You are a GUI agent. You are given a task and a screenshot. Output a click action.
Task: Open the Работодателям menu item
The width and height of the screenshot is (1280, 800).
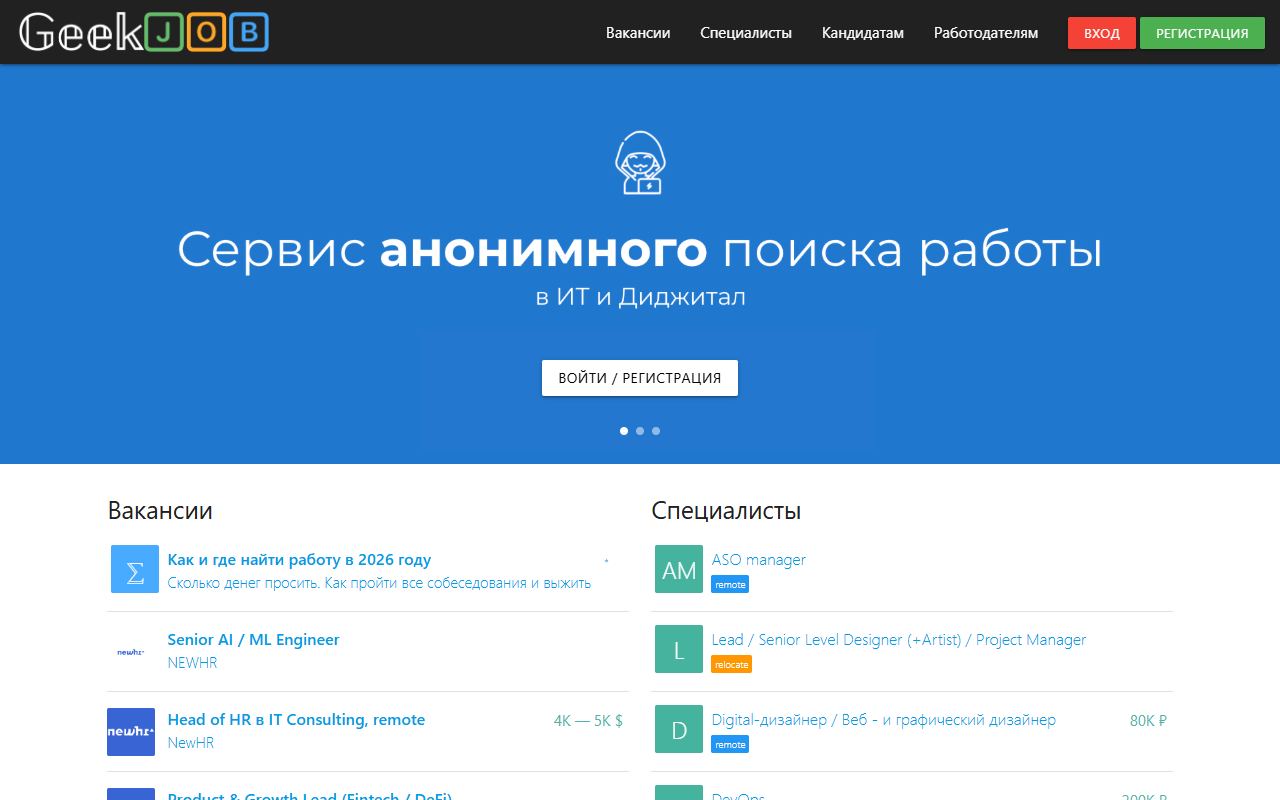pos(986,33)
